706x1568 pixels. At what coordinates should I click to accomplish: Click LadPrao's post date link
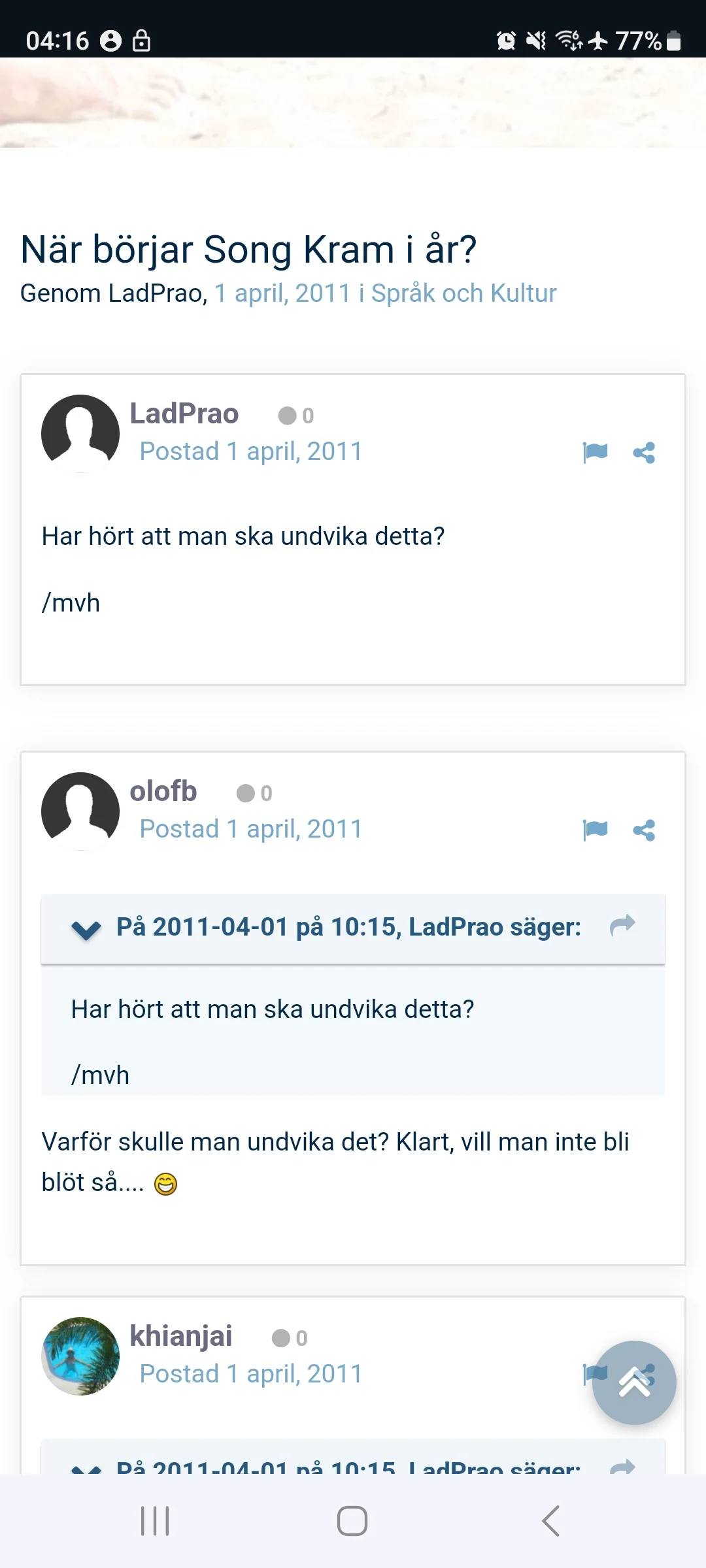click(251, 451)
